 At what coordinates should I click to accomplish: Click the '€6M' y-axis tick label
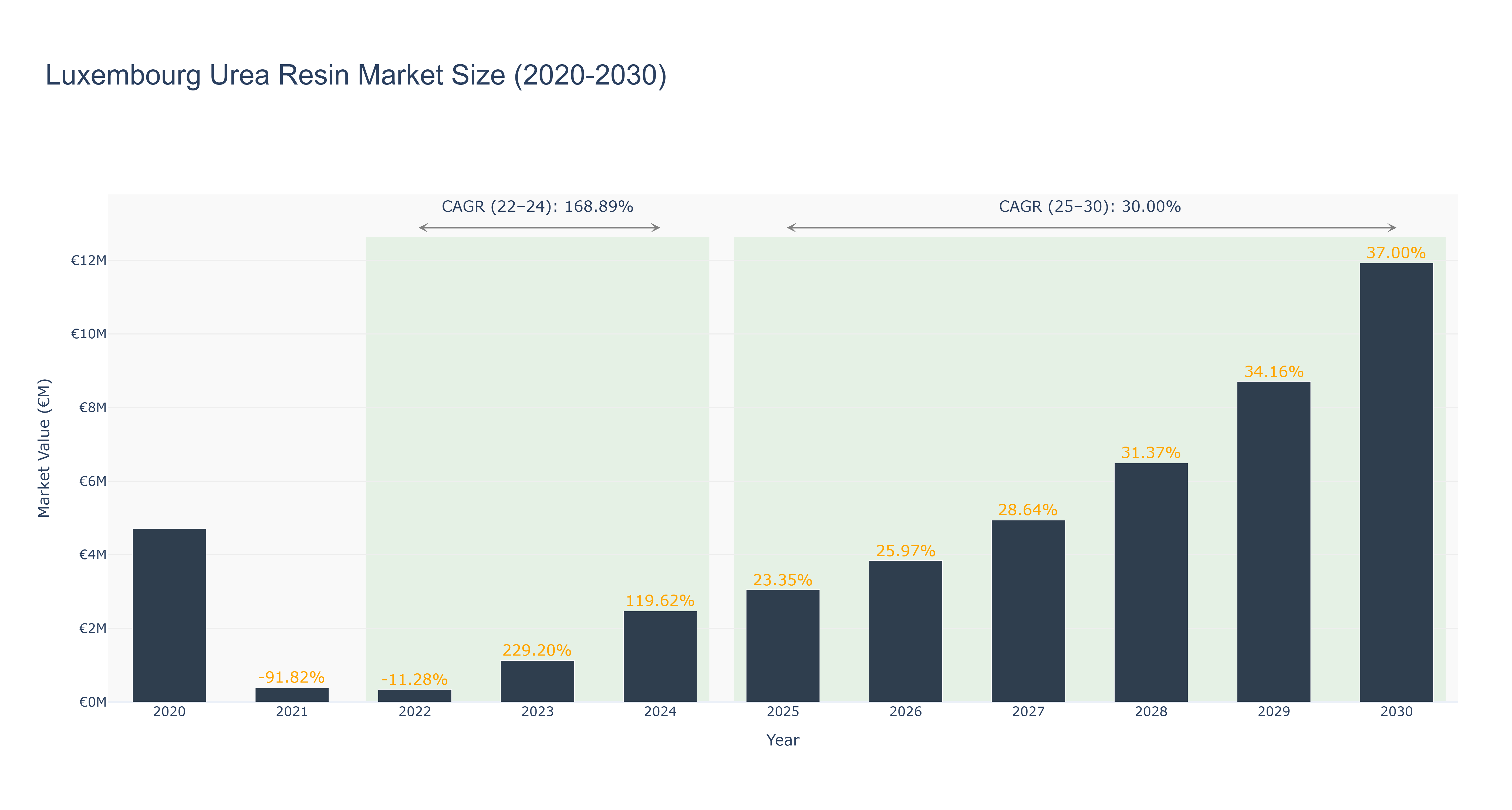pyautogui.click(x=93, y=481)
